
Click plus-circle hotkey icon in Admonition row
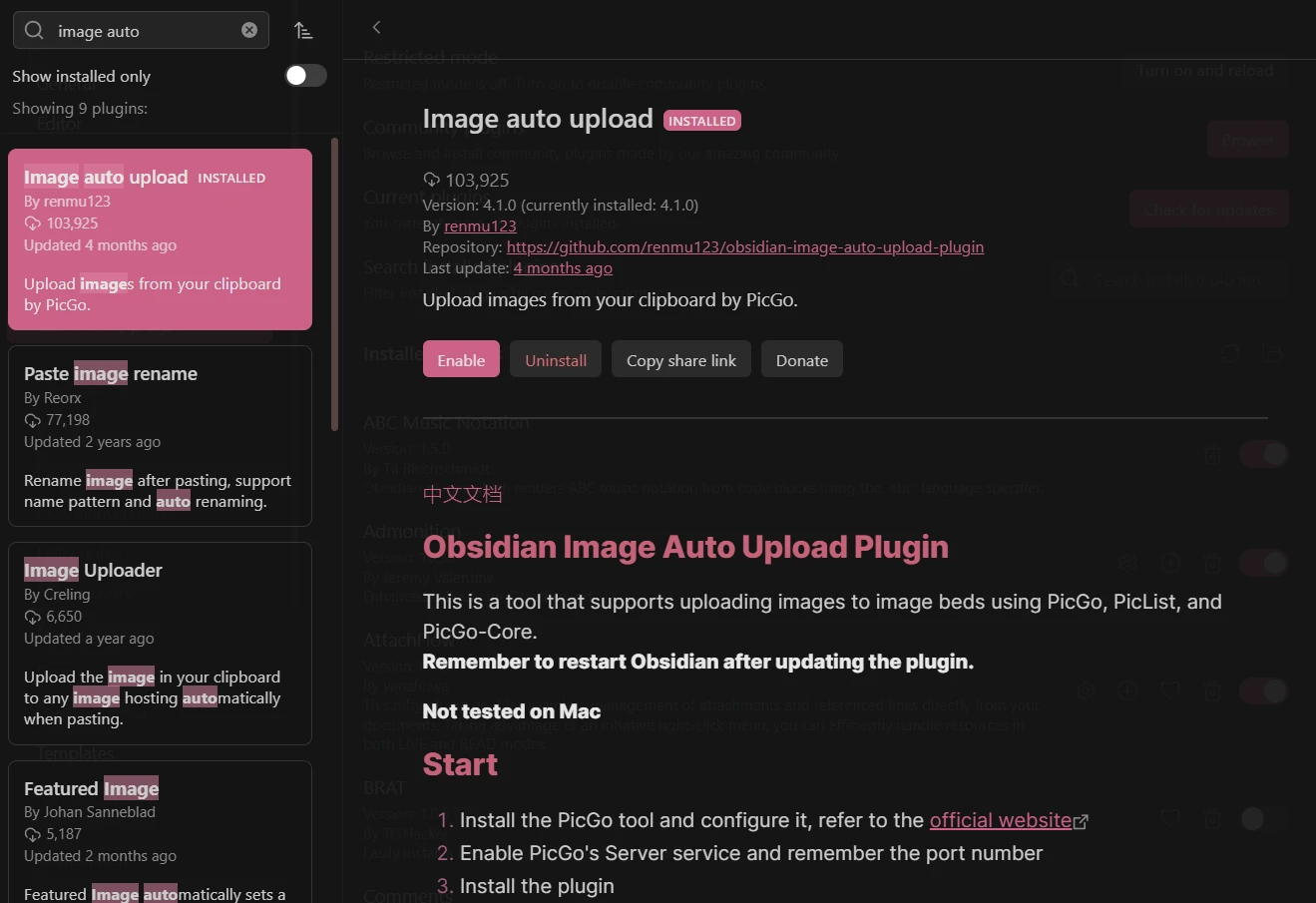tap(1170, 563)
